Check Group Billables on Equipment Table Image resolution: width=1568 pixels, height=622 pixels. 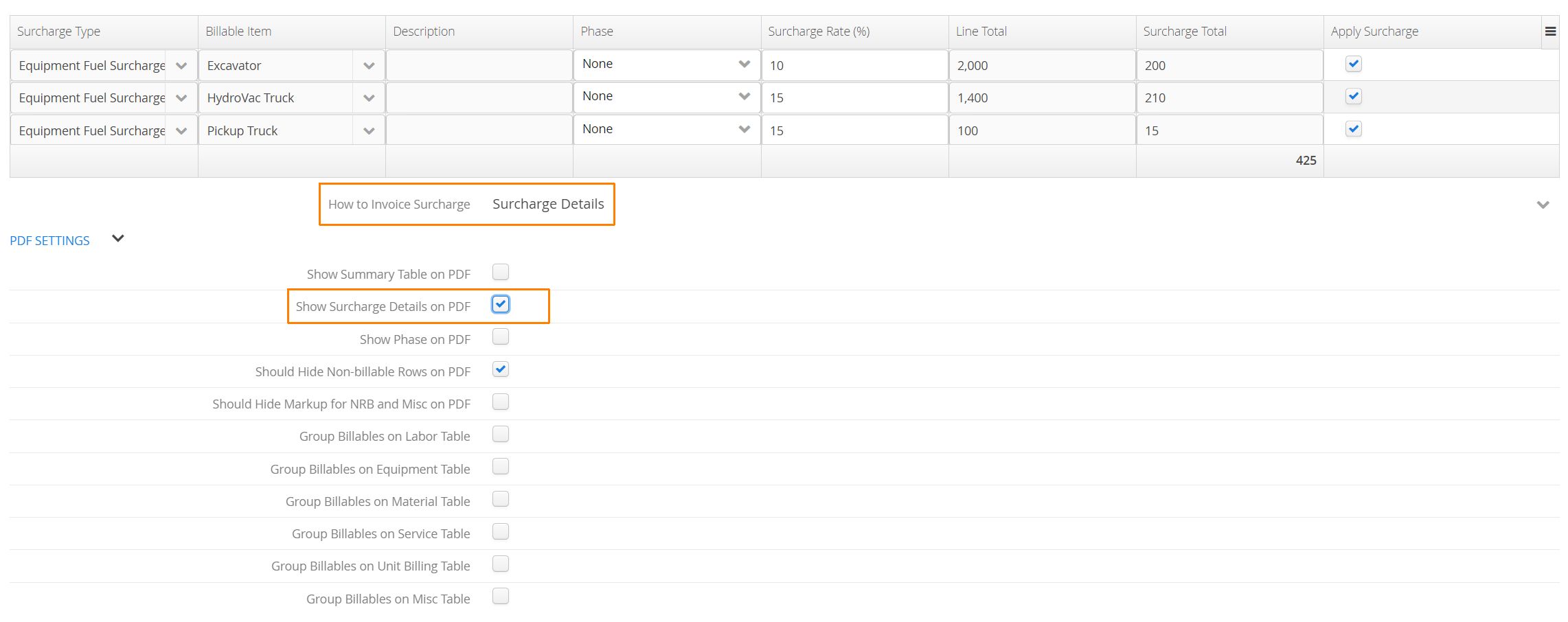(501, 467)
